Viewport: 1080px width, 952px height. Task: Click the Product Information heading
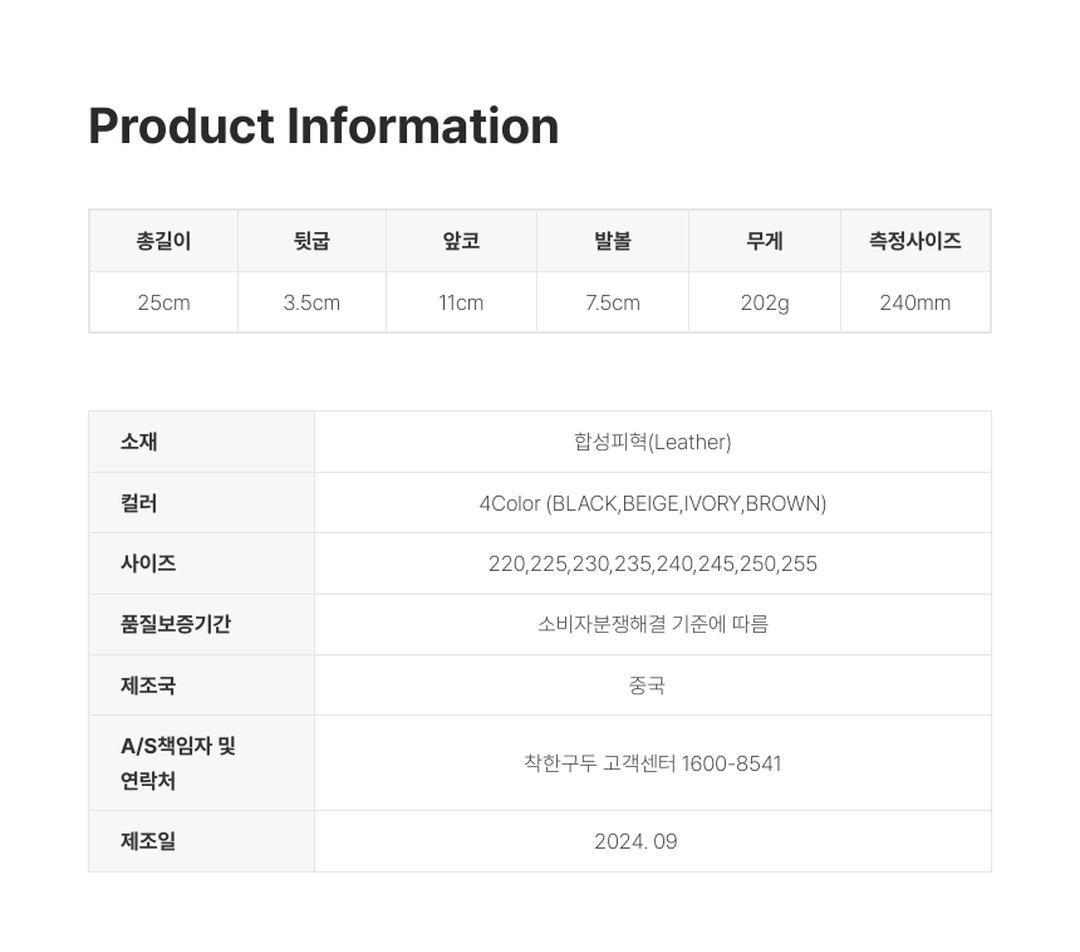click(x=323, y=127)
